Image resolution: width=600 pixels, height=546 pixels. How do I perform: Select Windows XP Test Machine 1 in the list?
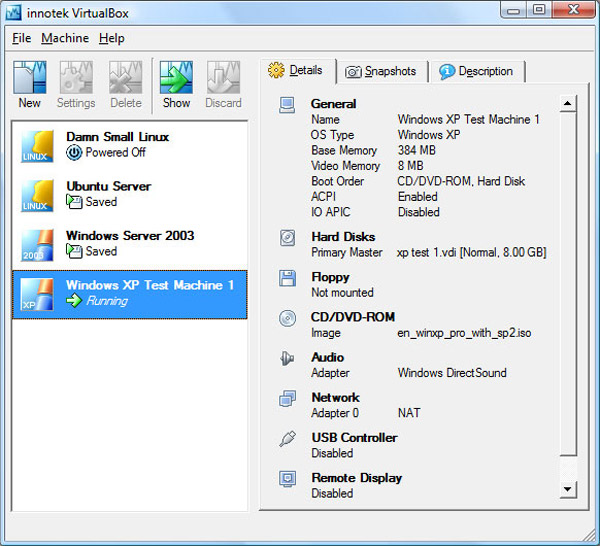(130, 295)
